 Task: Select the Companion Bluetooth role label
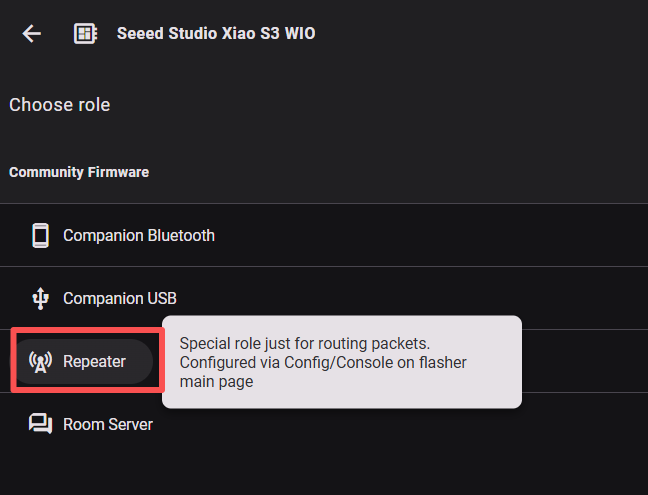(139, 236)
